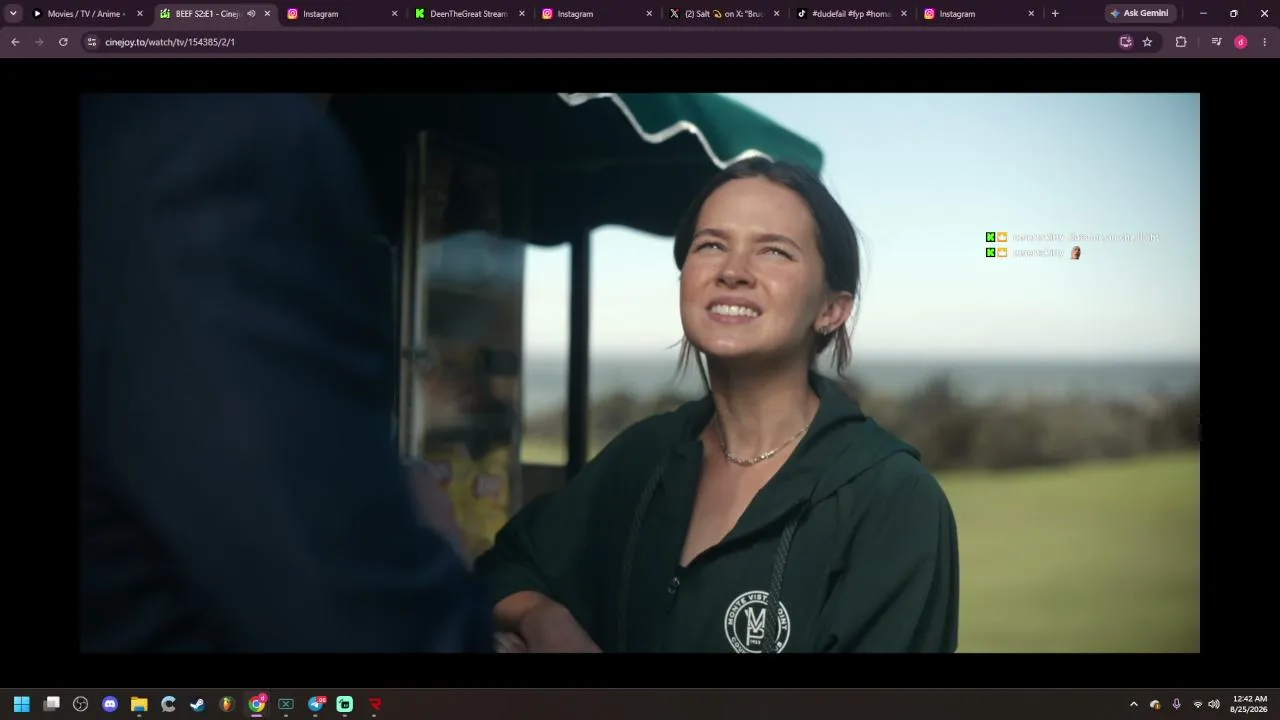Open the Chrome three-dot menu
Viewport: 1280px width, 720px height.
1265,42
